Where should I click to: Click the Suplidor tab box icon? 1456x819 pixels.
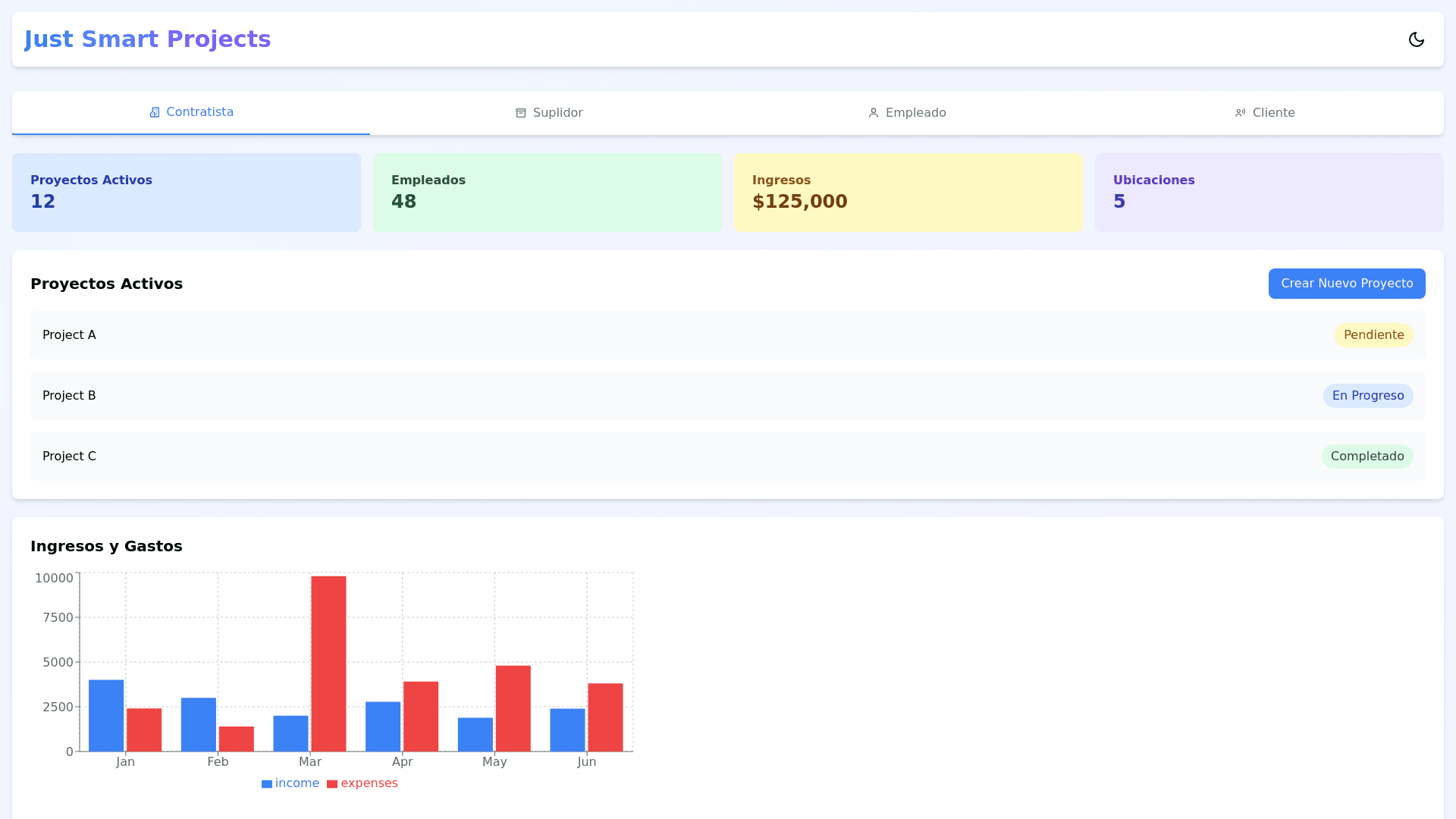tap(521, 113)
